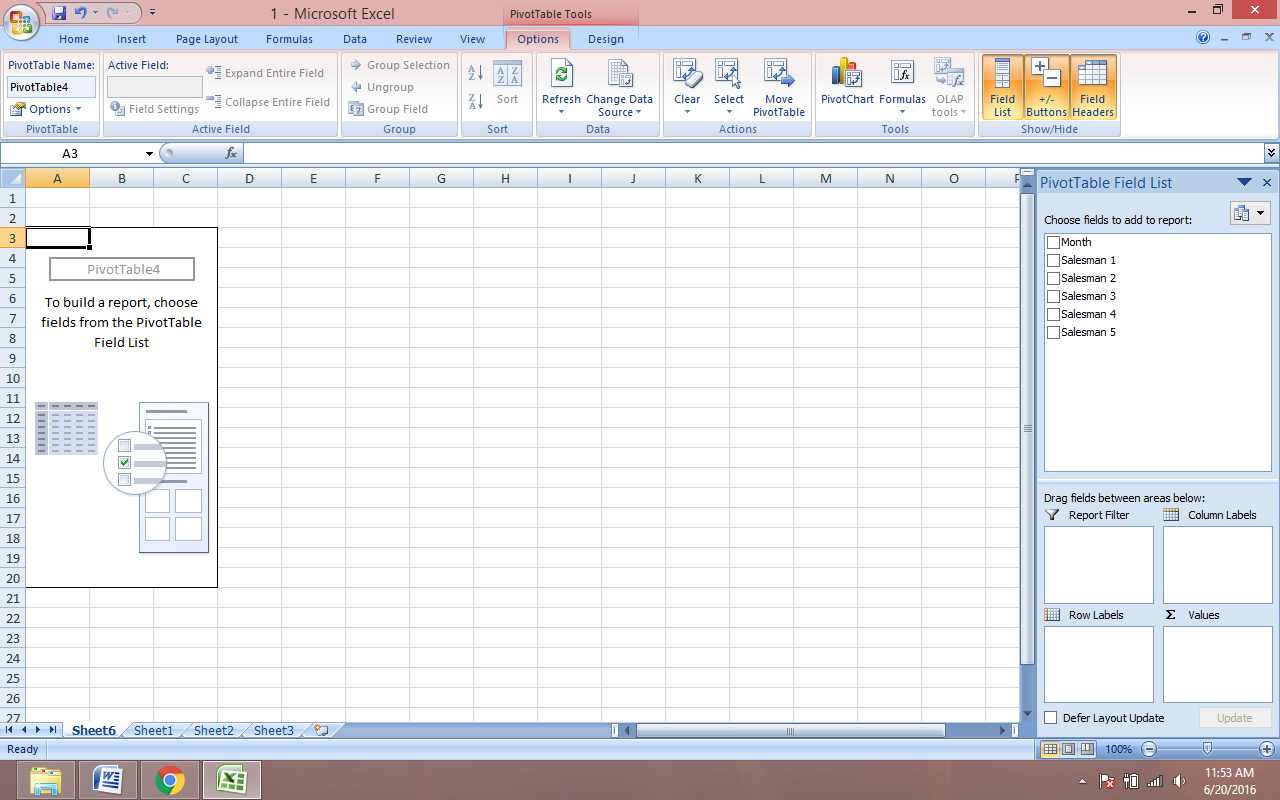
Task: Click the disabled Update button
Action: (x=1234, y=718)
